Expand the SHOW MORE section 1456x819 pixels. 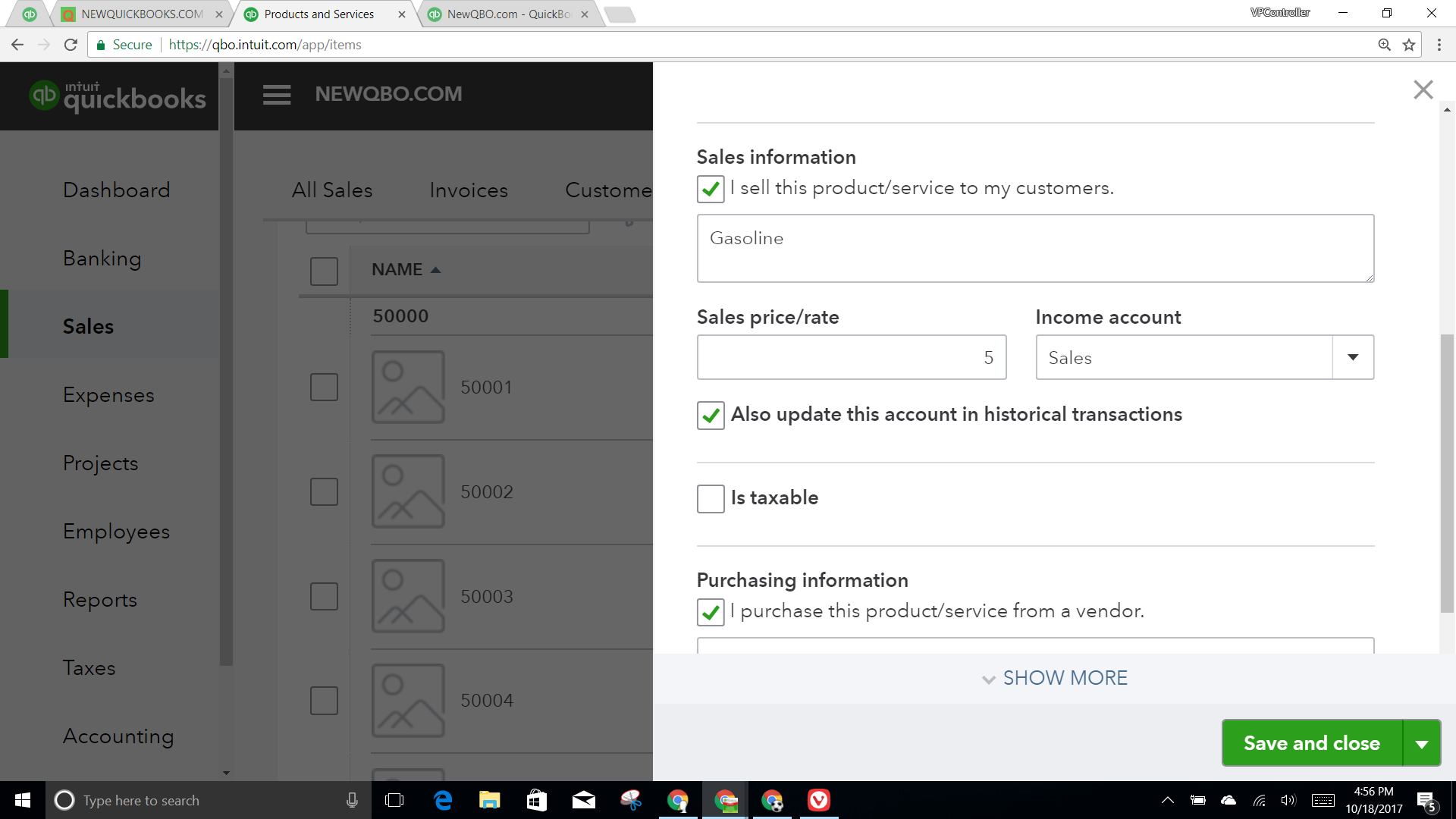click(1054, 678)
